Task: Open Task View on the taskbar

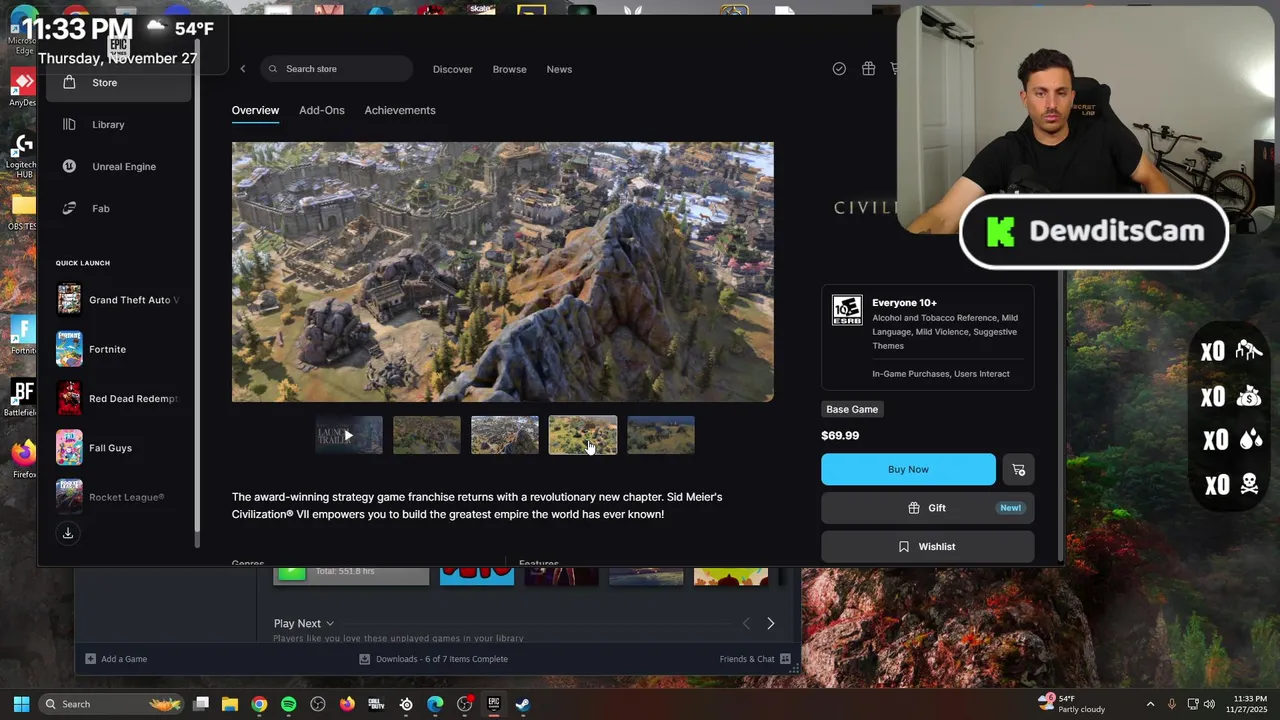Action: [x=201, y=704]
